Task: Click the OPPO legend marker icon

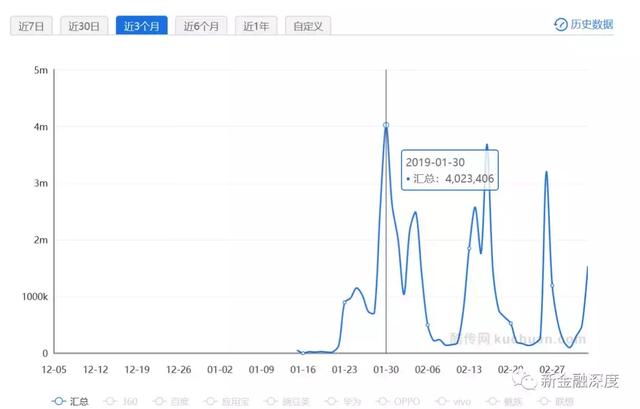Action: (x=383, y=402)
